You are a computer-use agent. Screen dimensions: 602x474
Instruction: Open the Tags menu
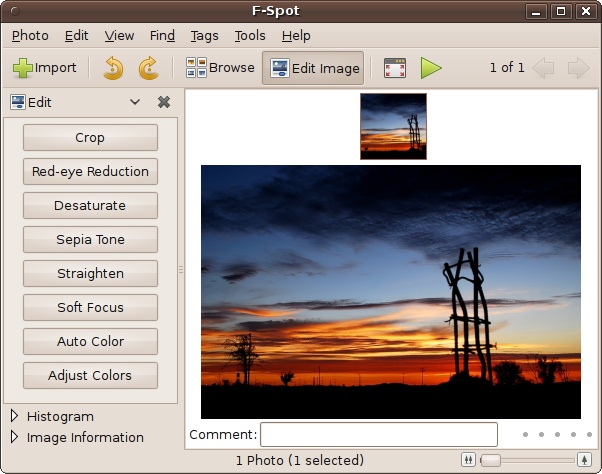[204, 36]
